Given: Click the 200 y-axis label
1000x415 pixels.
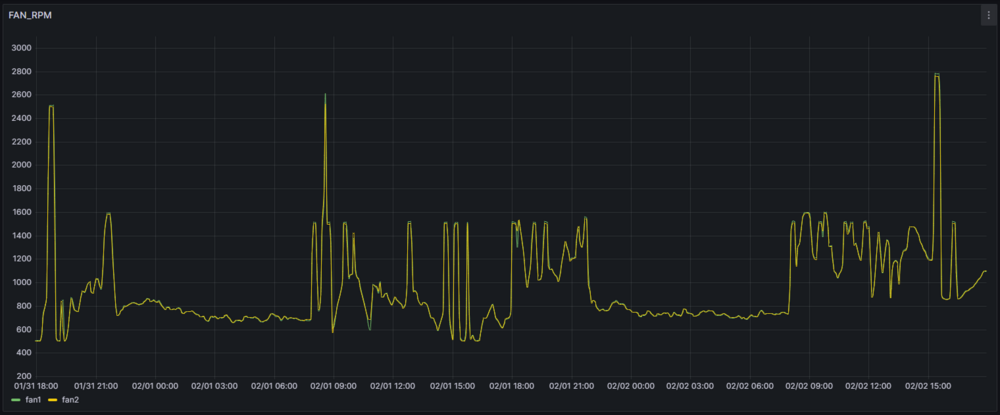Looking at the screenshot, I should click(x=24, y=376).
